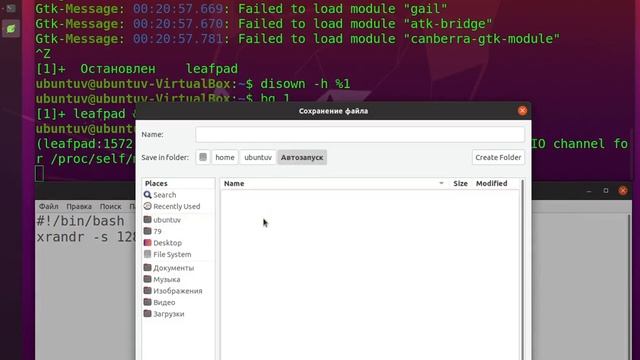This screenshot has width=640, height=360.
Task: Click Create Folder button
Action: click(498, 157)
